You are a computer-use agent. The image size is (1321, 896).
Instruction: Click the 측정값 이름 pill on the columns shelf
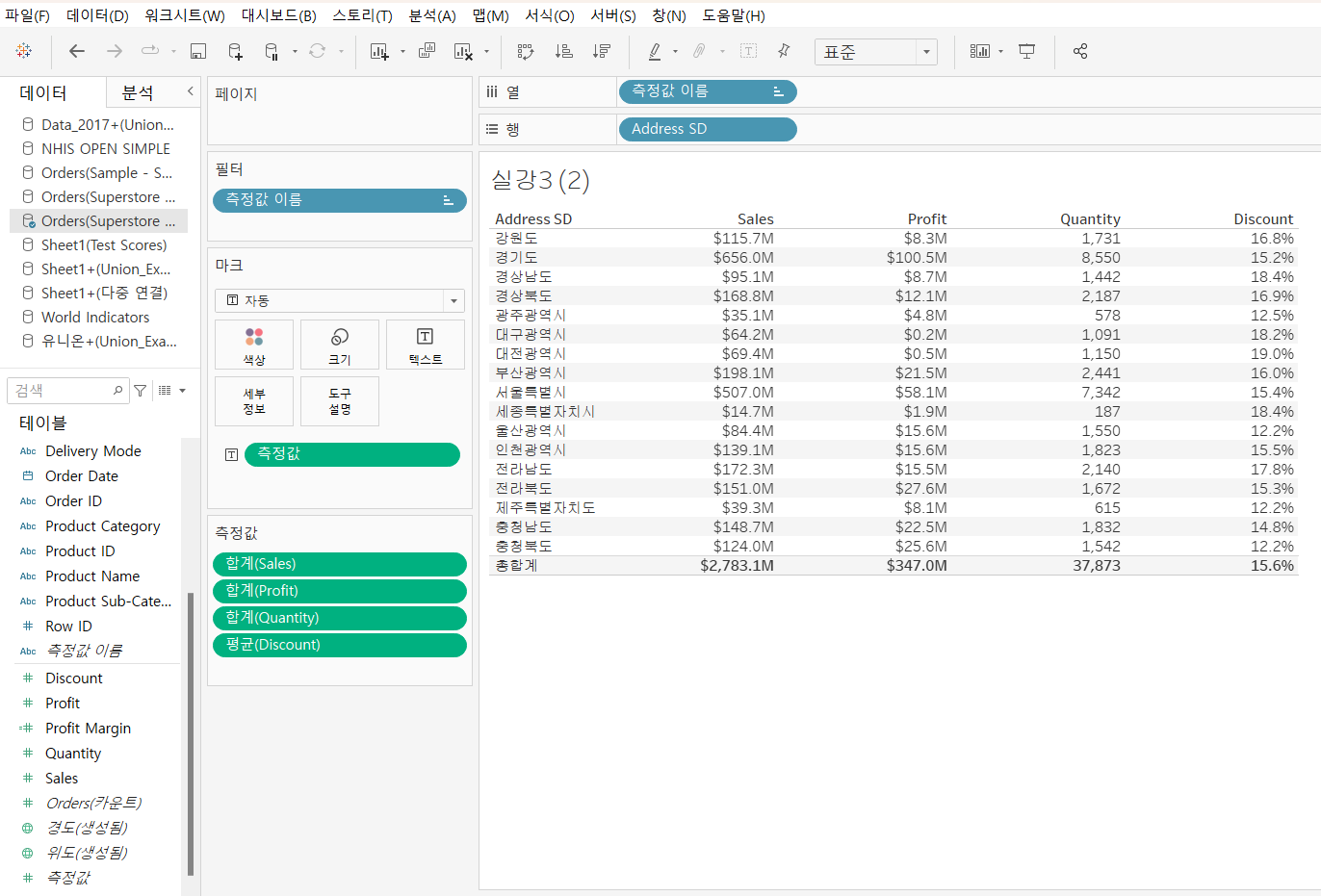tap(707, 91)
